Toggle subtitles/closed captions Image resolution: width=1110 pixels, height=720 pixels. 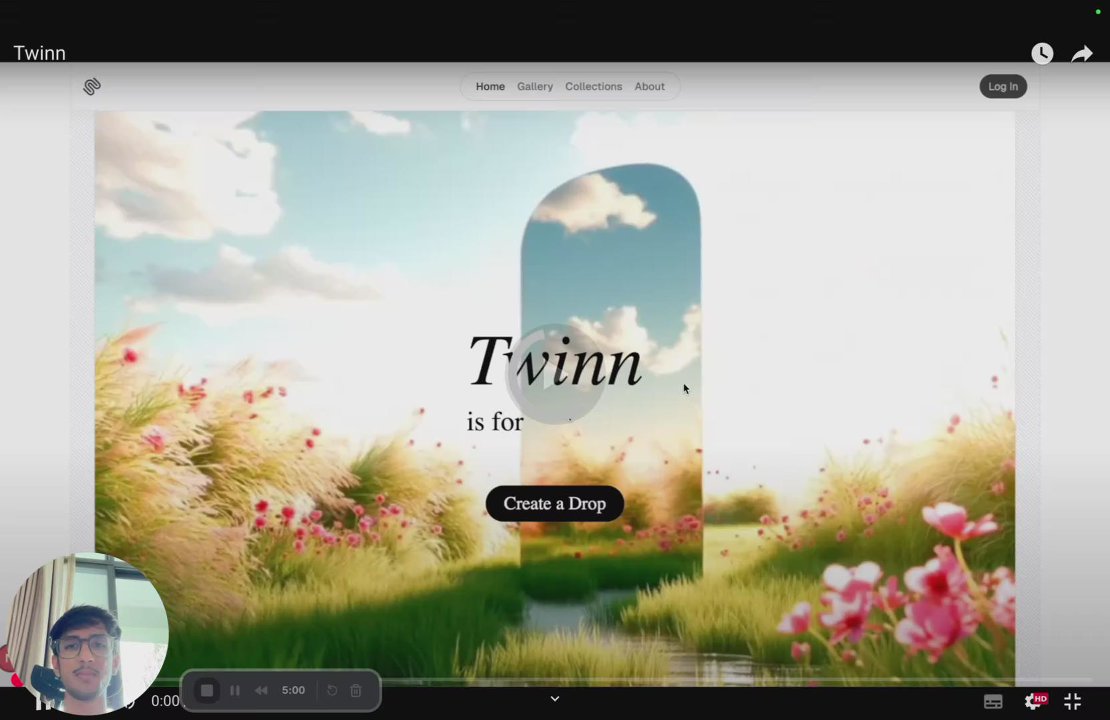[993, 702]
